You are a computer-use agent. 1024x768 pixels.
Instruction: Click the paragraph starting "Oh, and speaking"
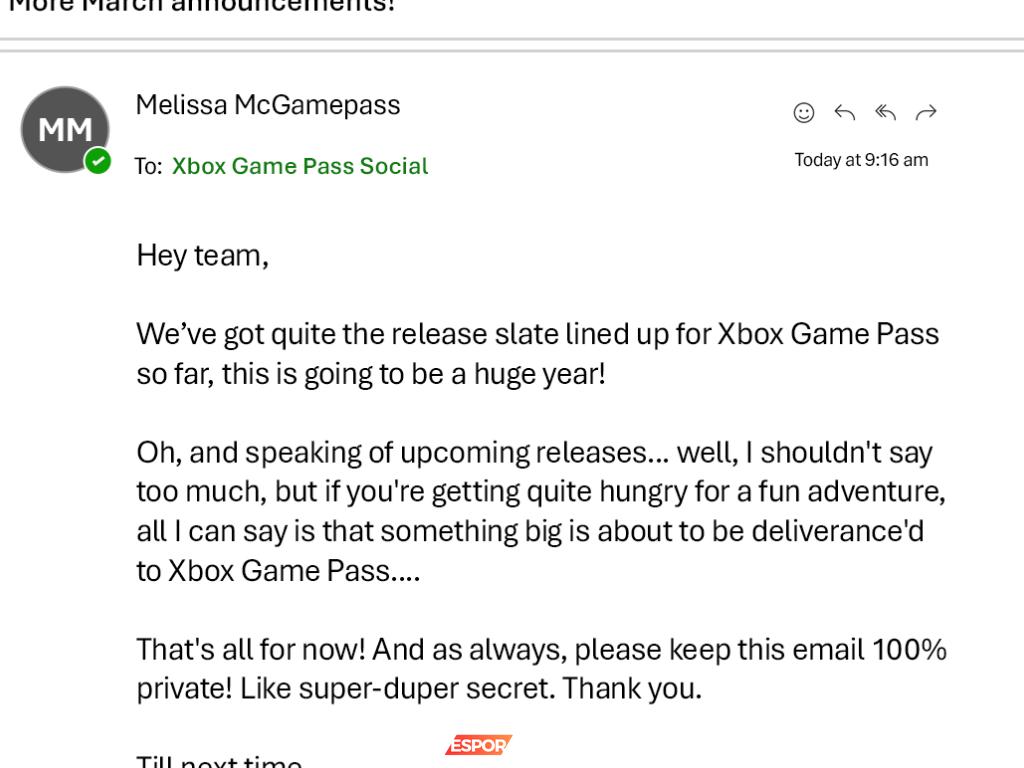(540, 511)
